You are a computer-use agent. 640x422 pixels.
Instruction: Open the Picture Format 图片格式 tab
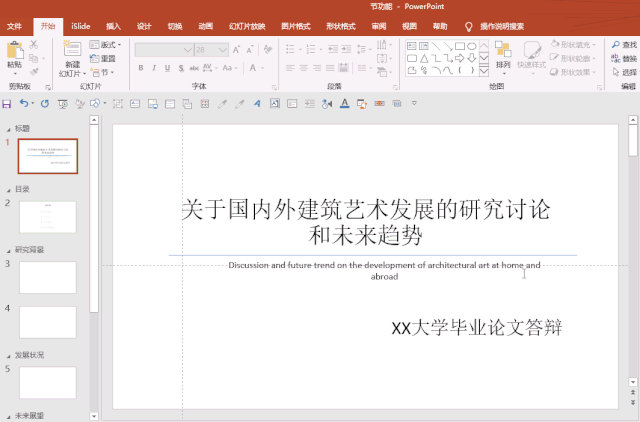pyautogui.click(x=296, y=27)
